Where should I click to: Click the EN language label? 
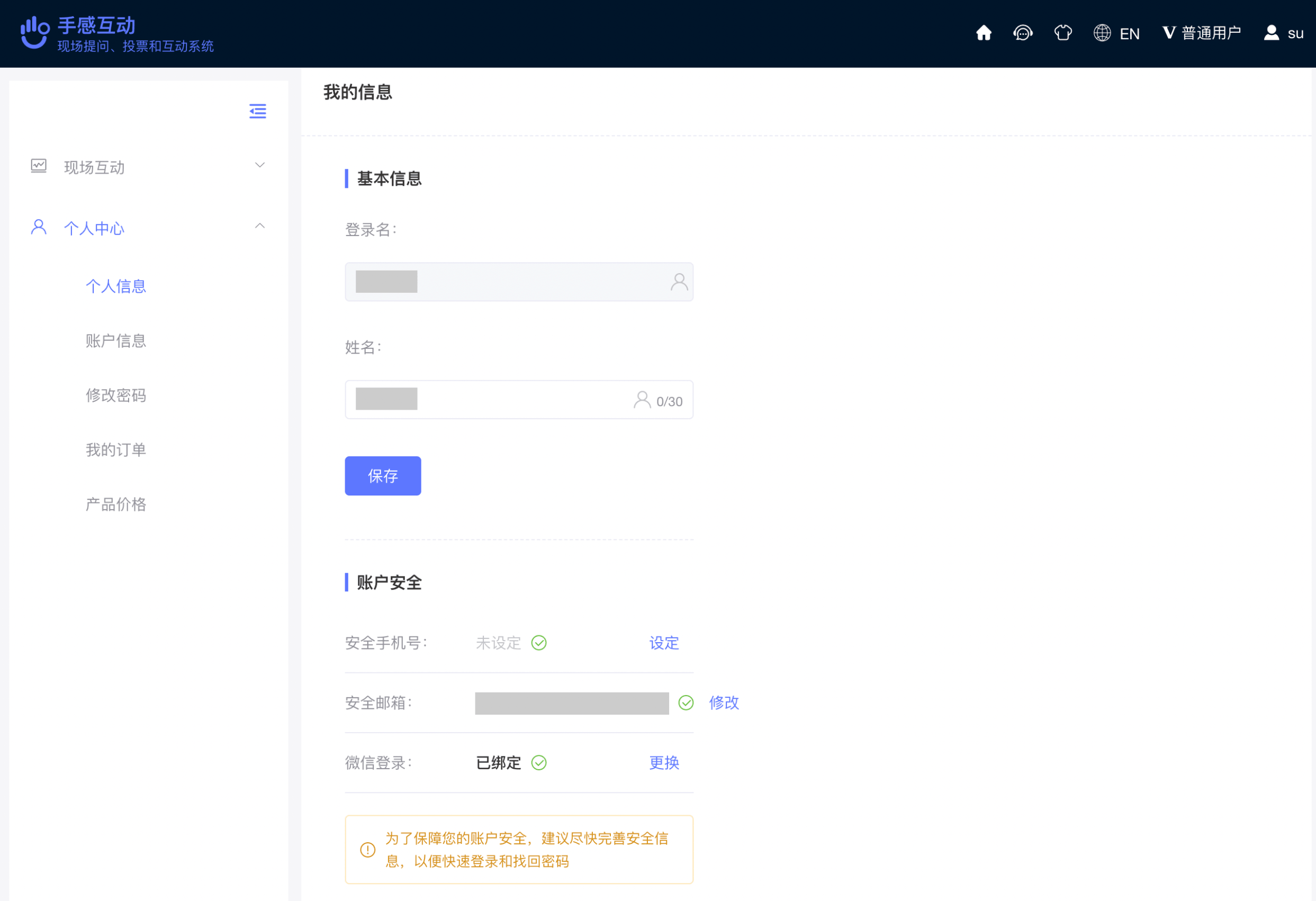[x=1129, y=33]
